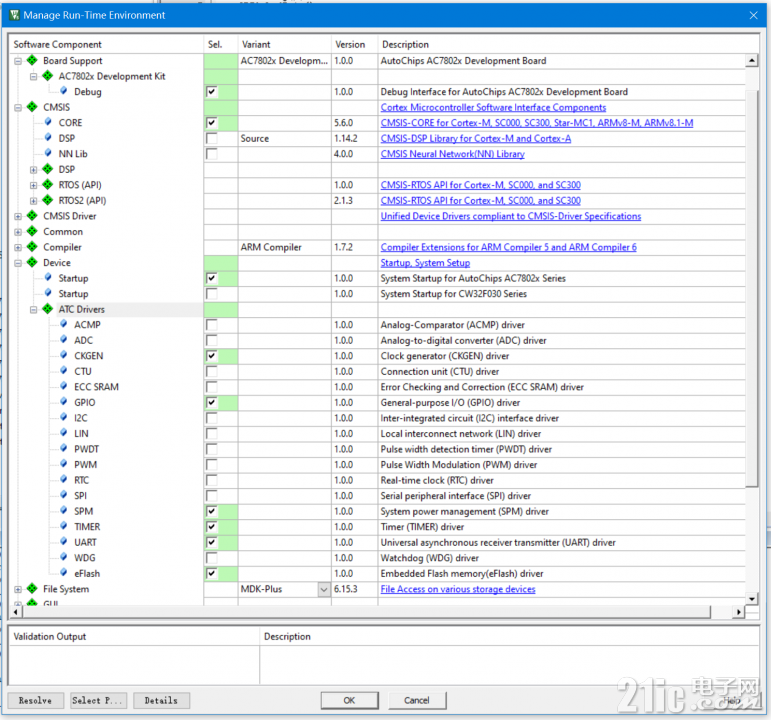Click the ADC driver component icon
771x720 pixels.
coord(63,340)
